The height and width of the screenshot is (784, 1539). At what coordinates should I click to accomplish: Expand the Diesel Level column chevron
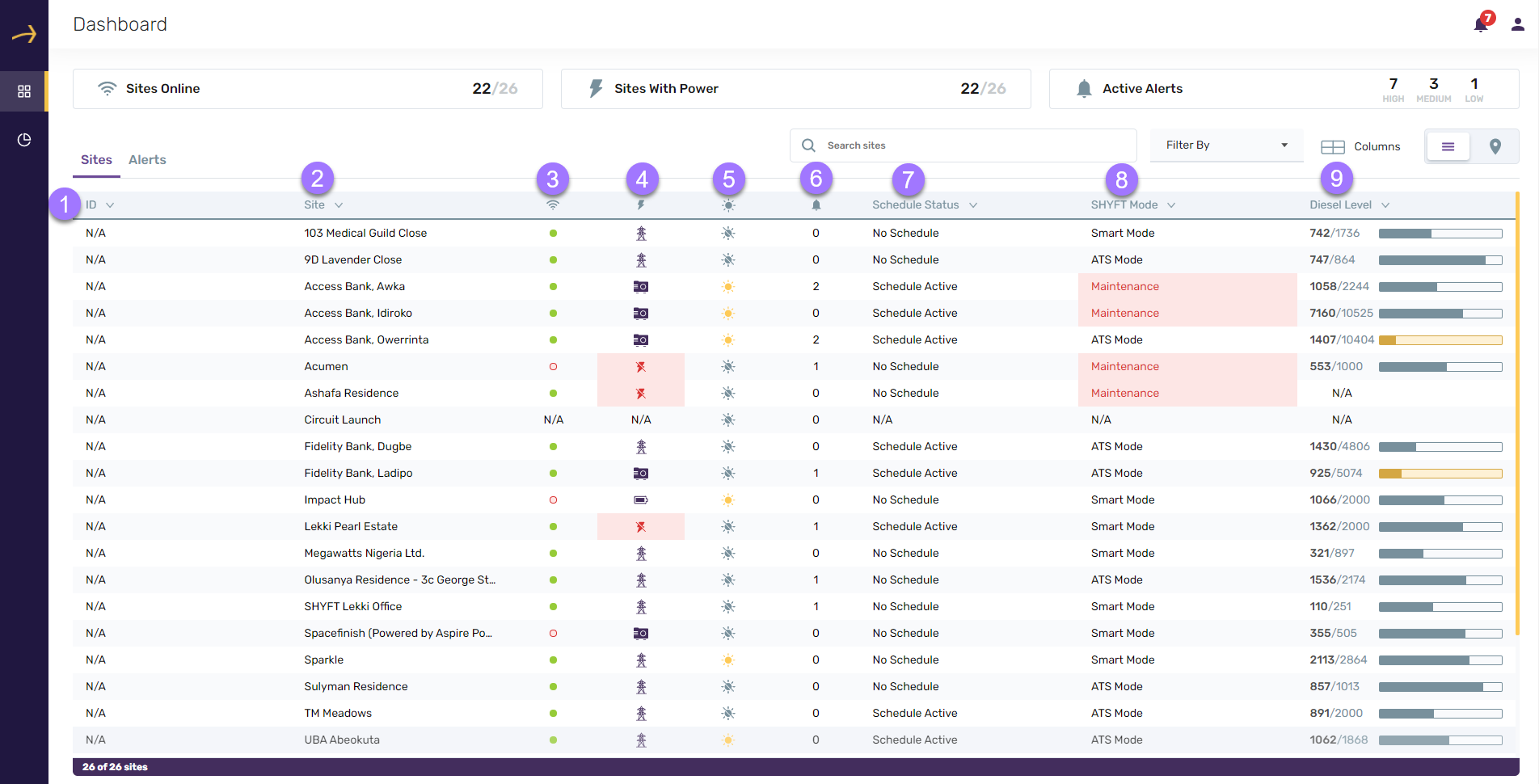[1385, 205]
